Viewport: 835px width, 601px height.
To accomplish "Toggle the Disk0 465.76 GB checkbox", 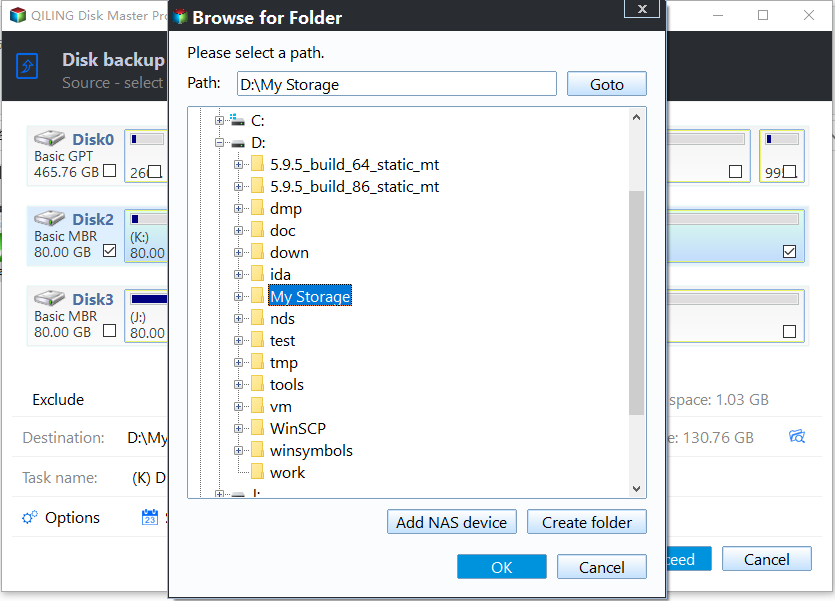I will tap(109, 170).
